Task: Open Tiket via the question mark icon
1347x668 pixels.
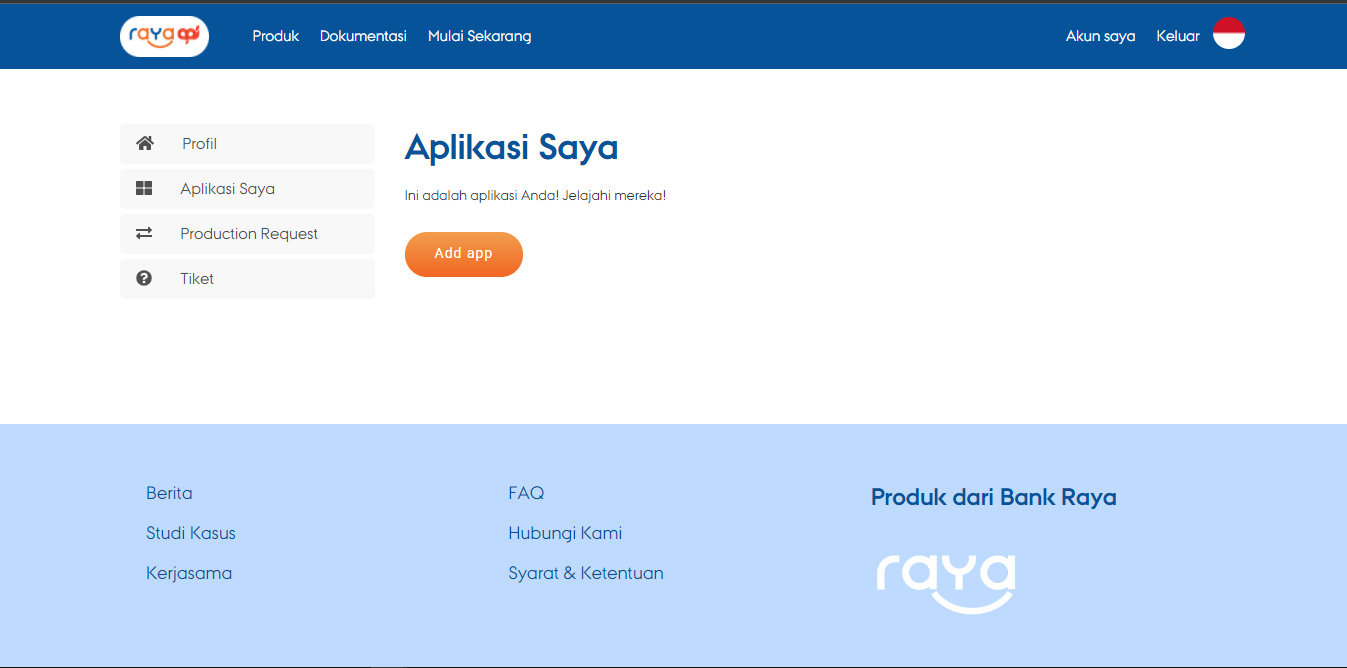Action: click(x=144, y=278)
